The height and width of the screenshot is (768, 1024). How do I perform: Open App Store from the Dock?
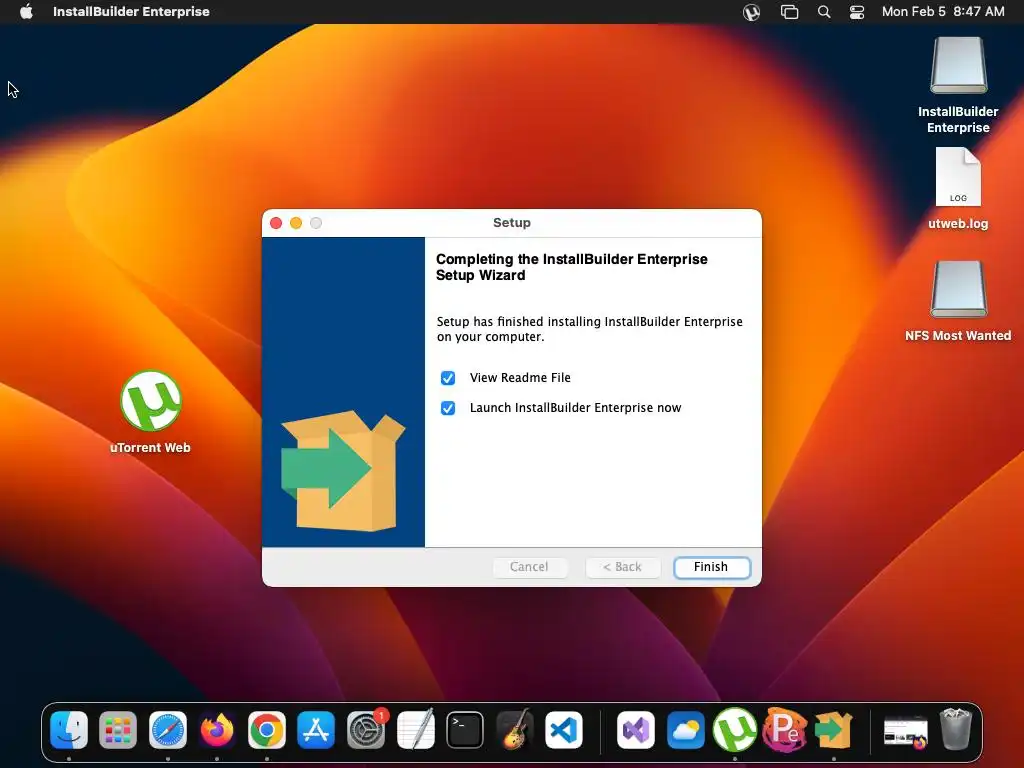point(316,729)
